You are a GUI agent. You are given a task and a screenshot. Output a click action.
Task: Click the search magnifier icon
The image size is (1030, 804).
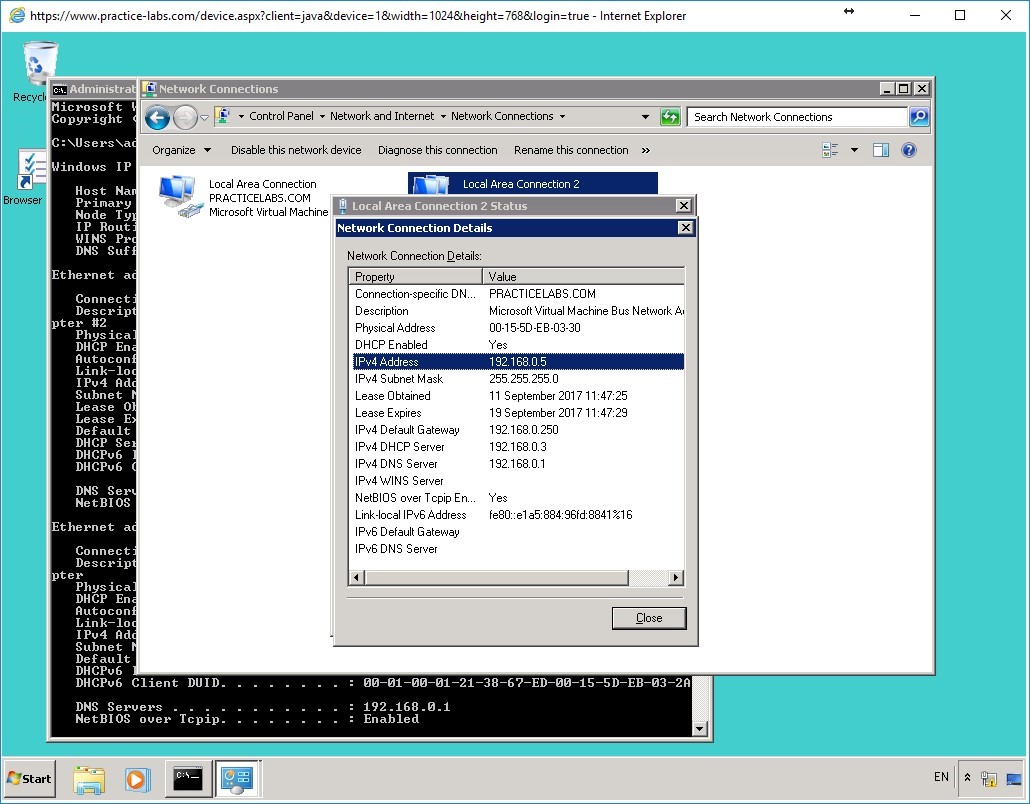pyautogui.click(x=917, y=117)
